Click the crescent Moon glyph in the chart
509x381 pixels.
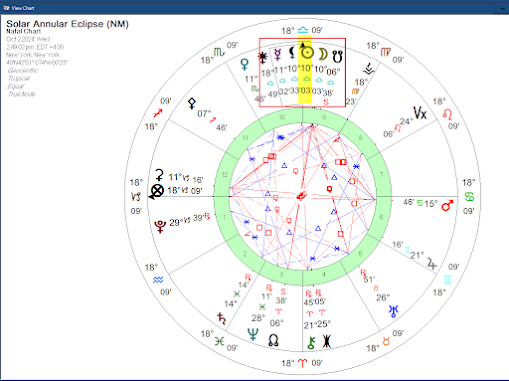point(322,55)
